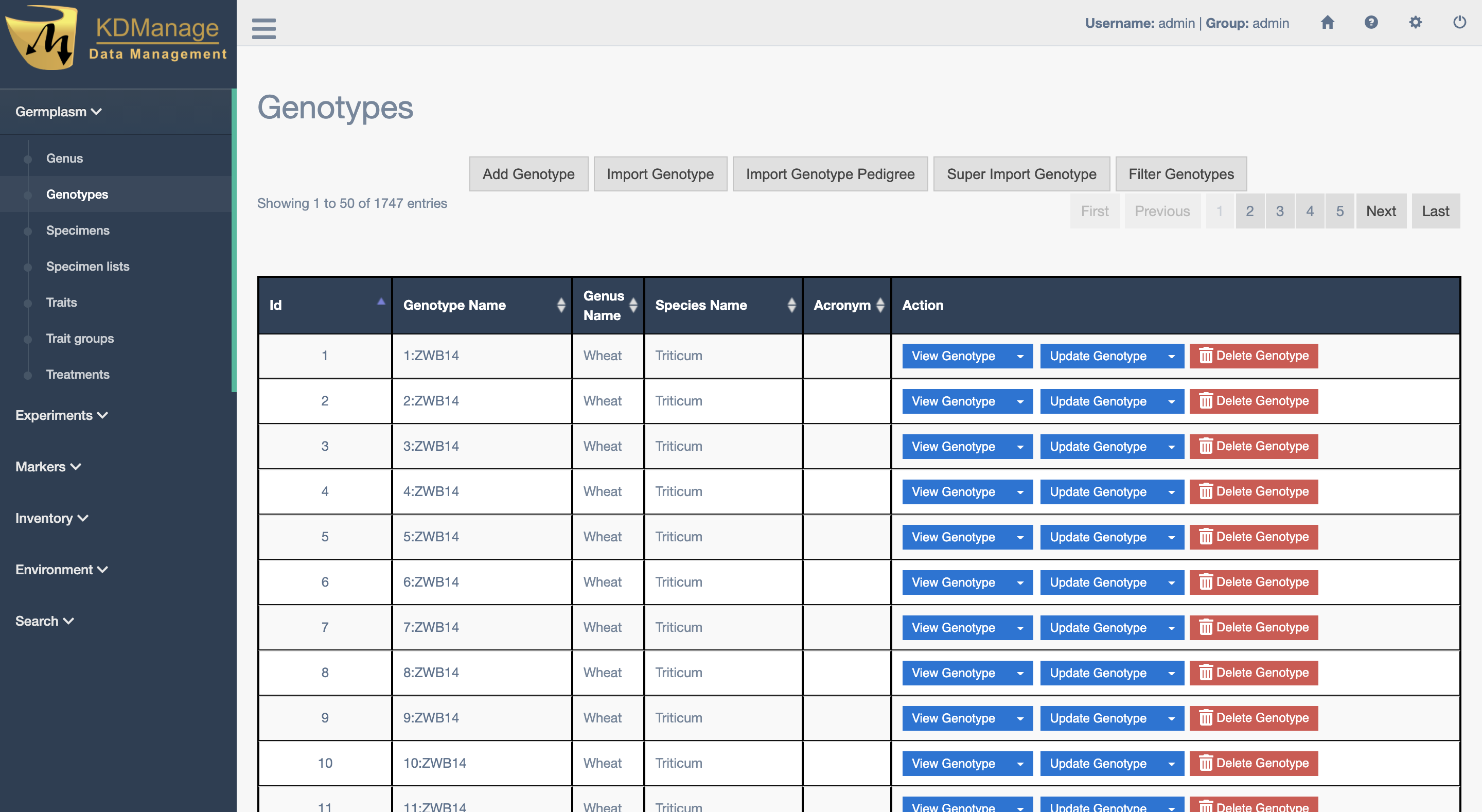
Task: Select Trait groups in sidebar
Action: [x=80, y=339]
